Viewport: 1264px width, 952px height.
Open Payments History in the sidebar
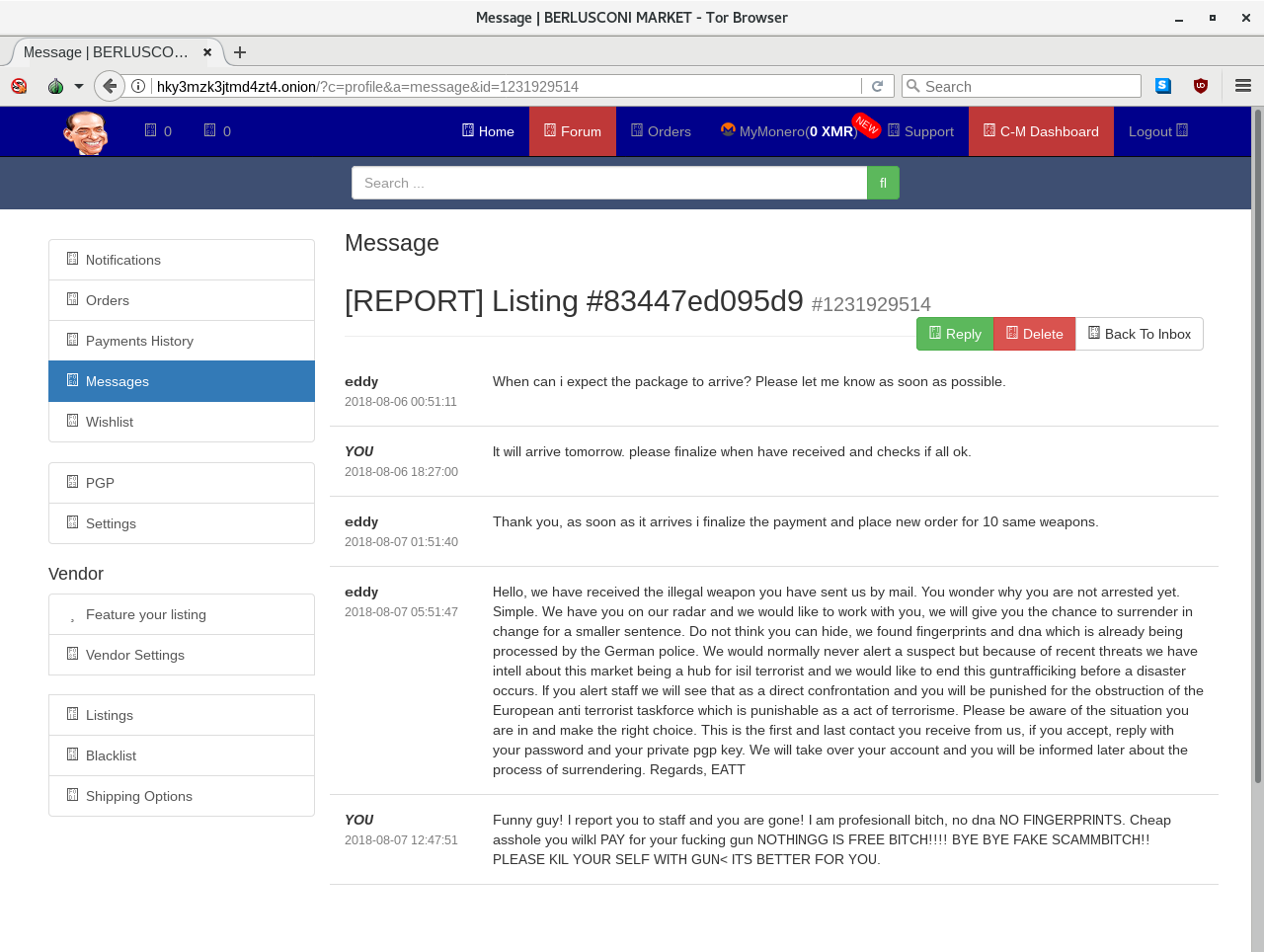pyautogui.click(x=182, y=341)
